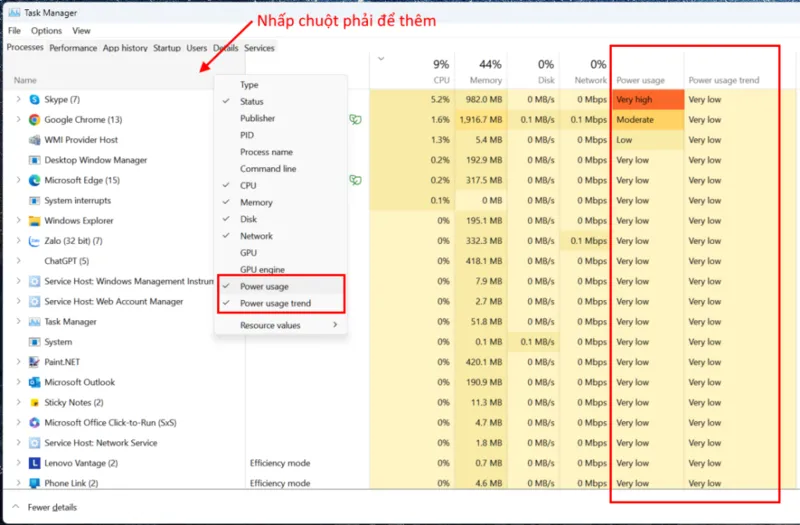Click the Microsoft Edge icon
The width and height of the screenshot is (800, 525).
pyautogui.click(x=34, y=180)
